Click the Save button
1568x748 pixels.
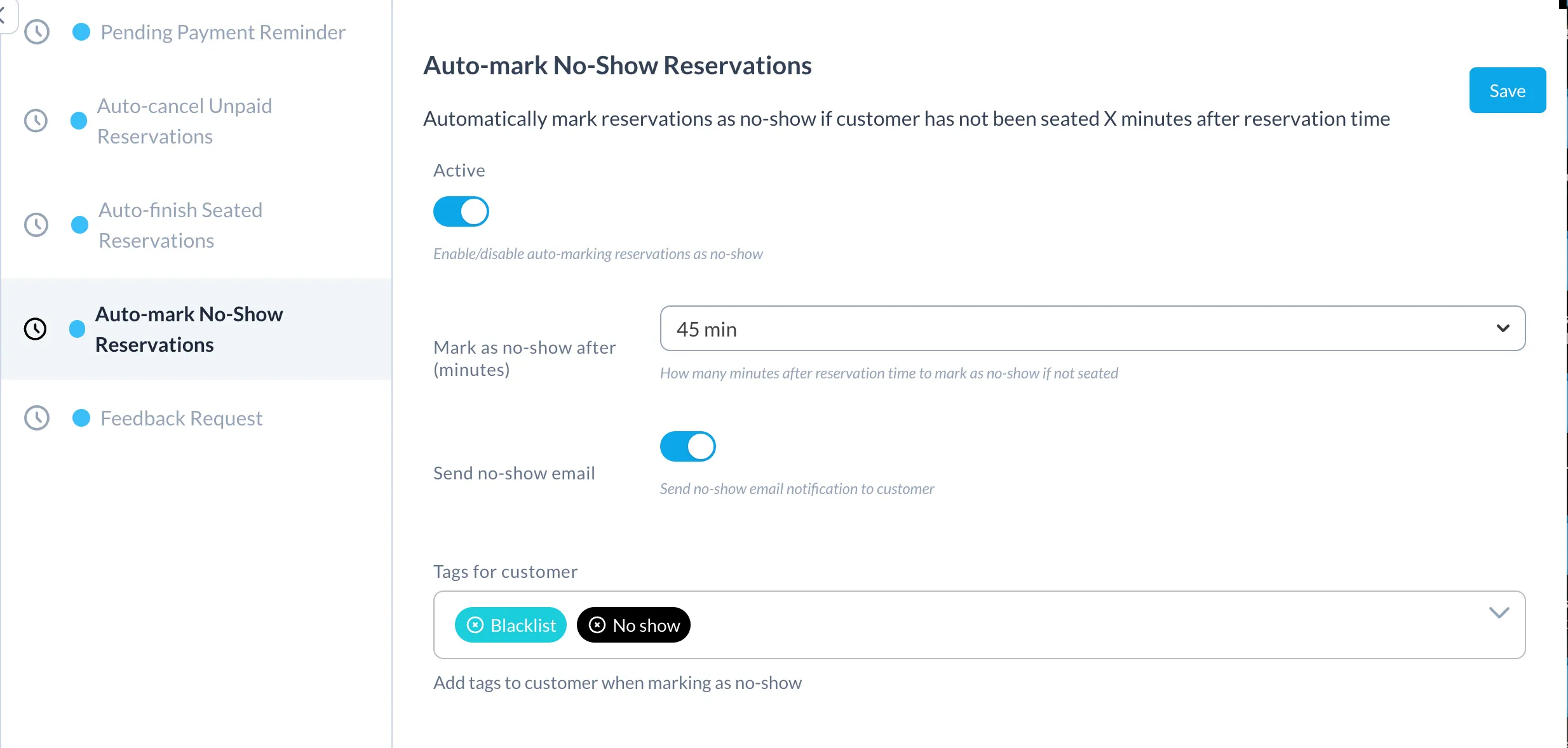[x=1508, y=90]
